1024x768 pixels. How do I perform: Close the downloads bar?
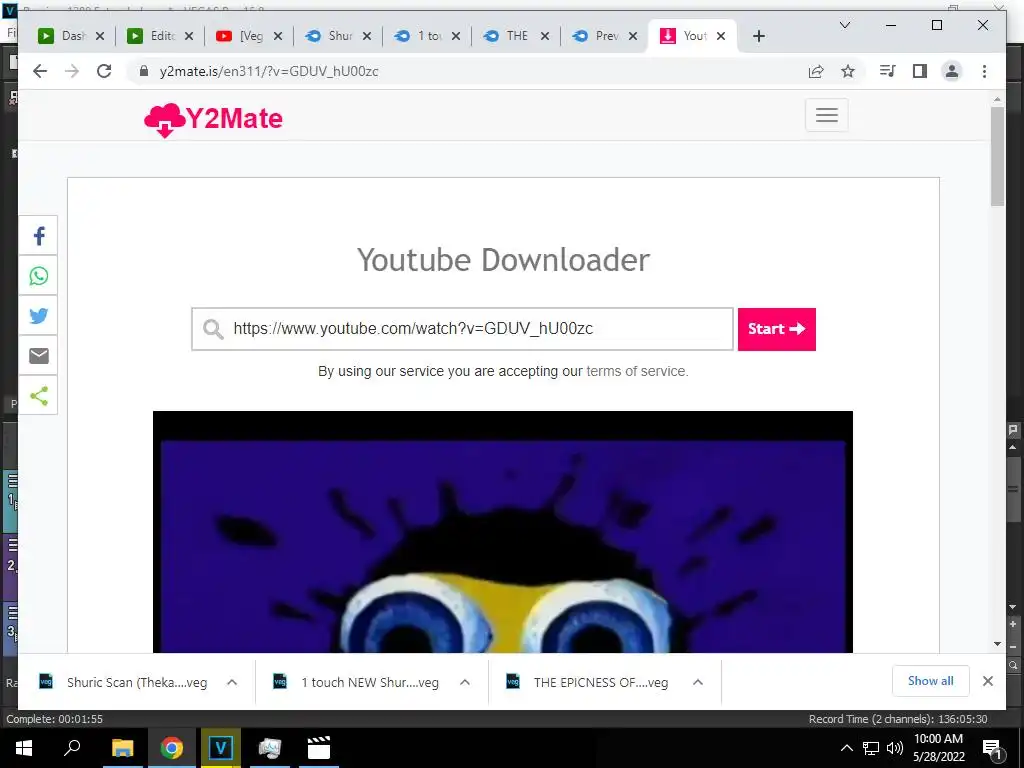987,681
